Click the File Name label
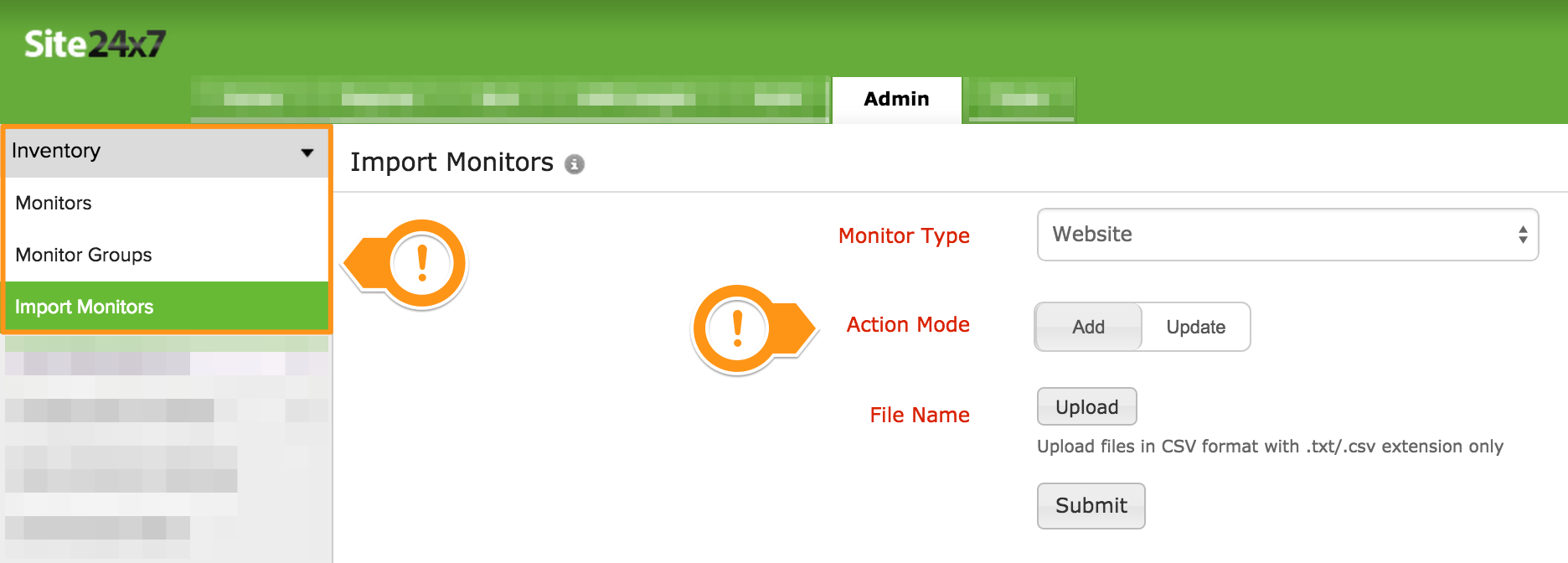1568x563 pixels. [920, 415]
